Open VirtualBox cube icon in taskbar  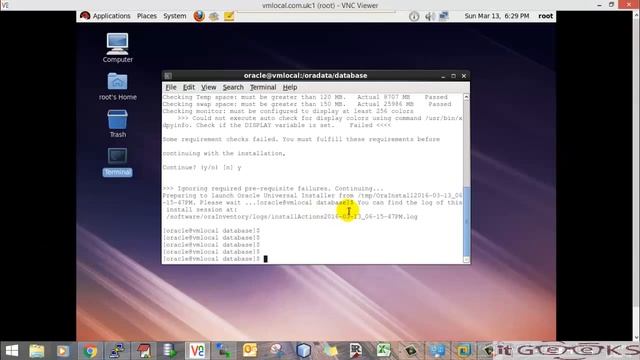303,351
